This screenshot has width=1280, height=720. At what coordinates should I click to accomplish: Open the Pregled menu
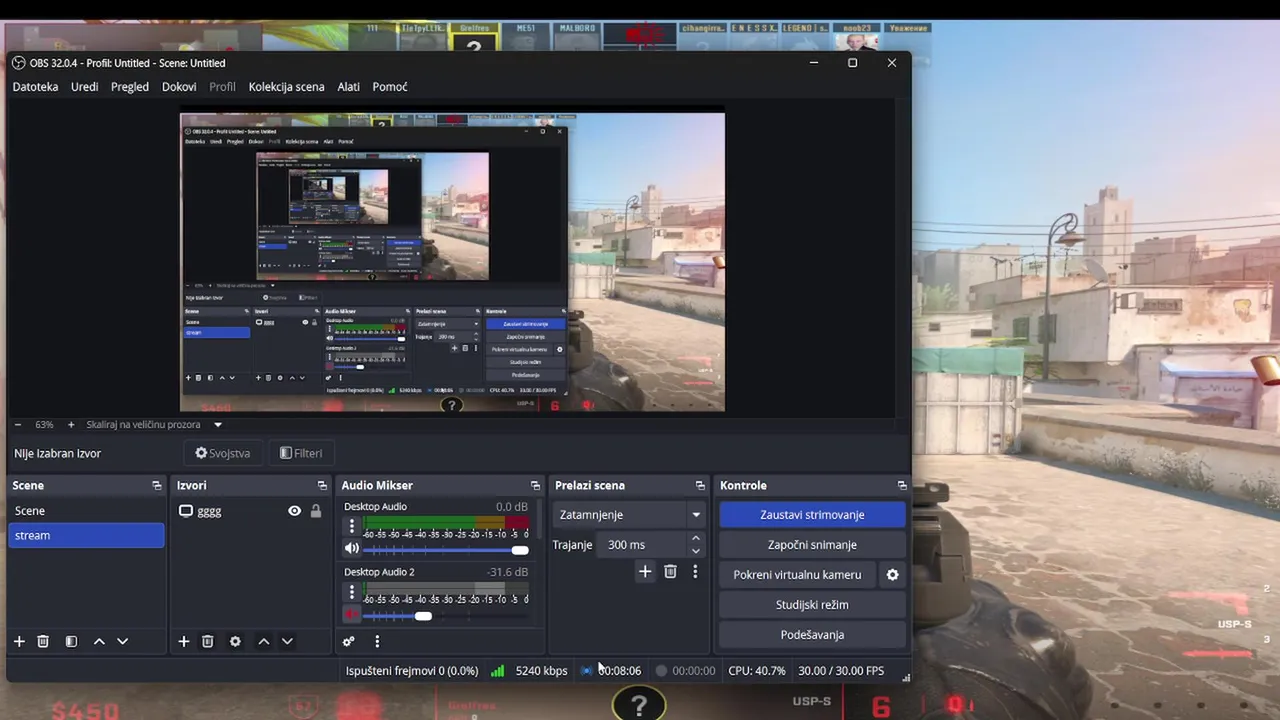pos(130,87)
